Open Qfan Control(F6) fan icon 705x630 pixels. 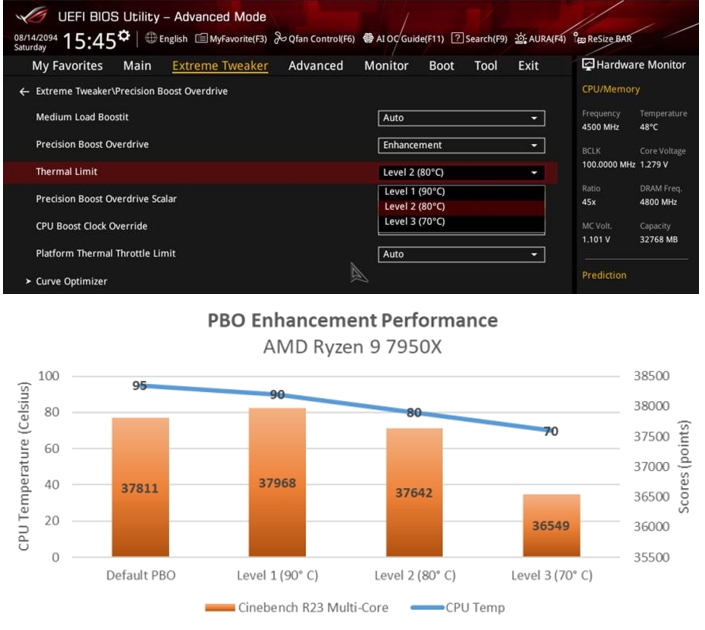coord(280,39)
